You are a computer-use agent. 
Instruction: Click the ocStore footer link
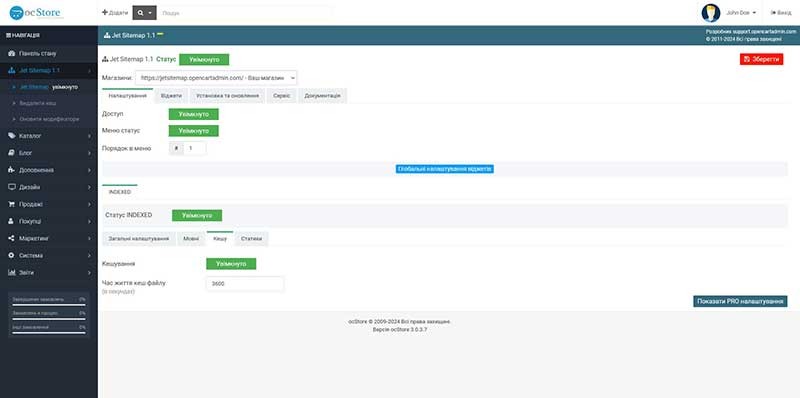pyautogui.click(x=358, y=322)
